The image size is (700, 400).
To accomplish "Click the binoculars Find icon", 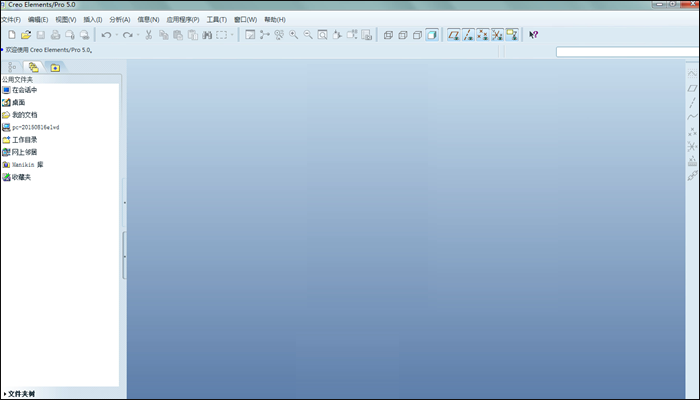I will coord(207,35).
